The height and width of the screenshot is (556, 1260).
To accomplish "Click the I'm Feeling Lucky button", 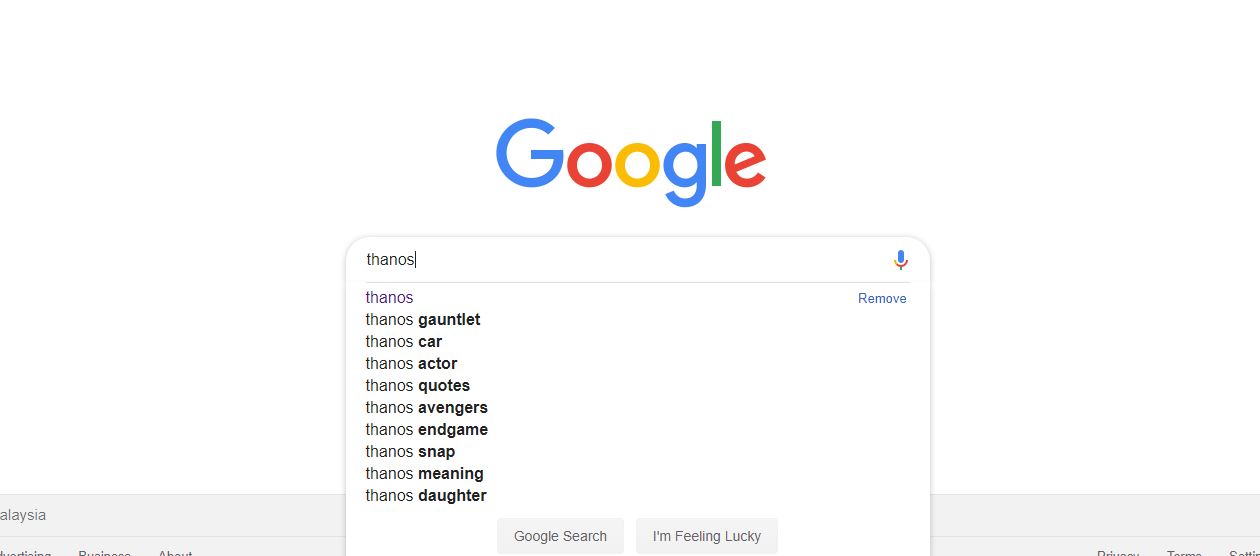I will (707, 536).
